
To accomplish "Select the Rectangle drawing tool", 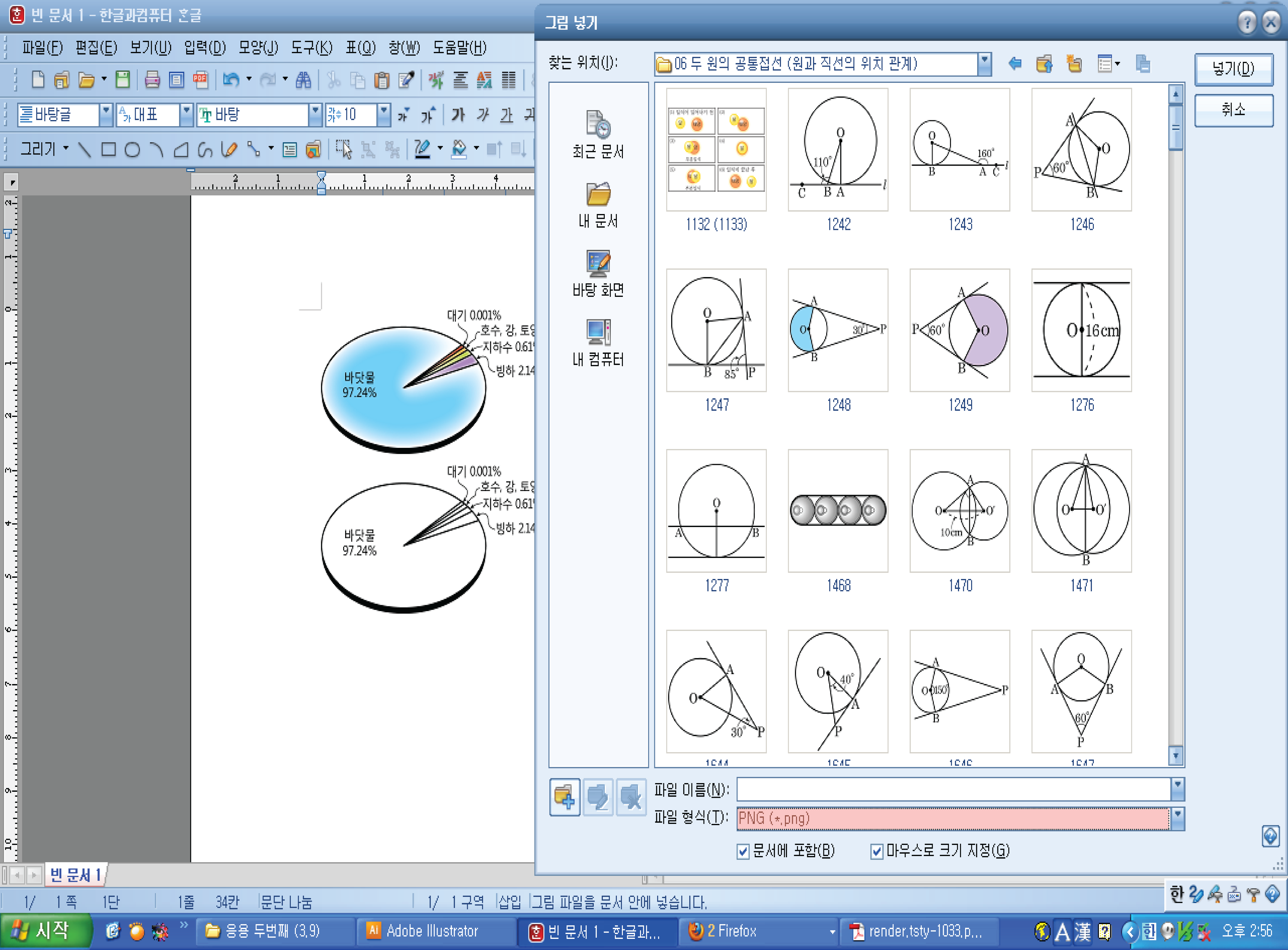I will [108, 150].
